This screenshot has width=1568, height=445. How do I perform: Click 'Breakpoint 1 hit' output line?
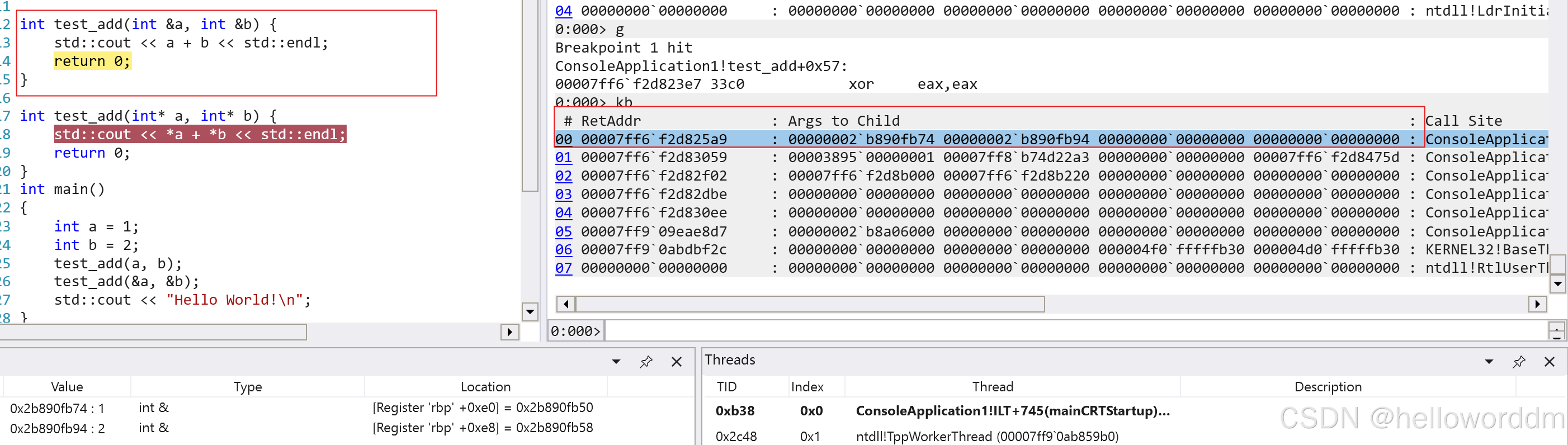coord(624,48)
